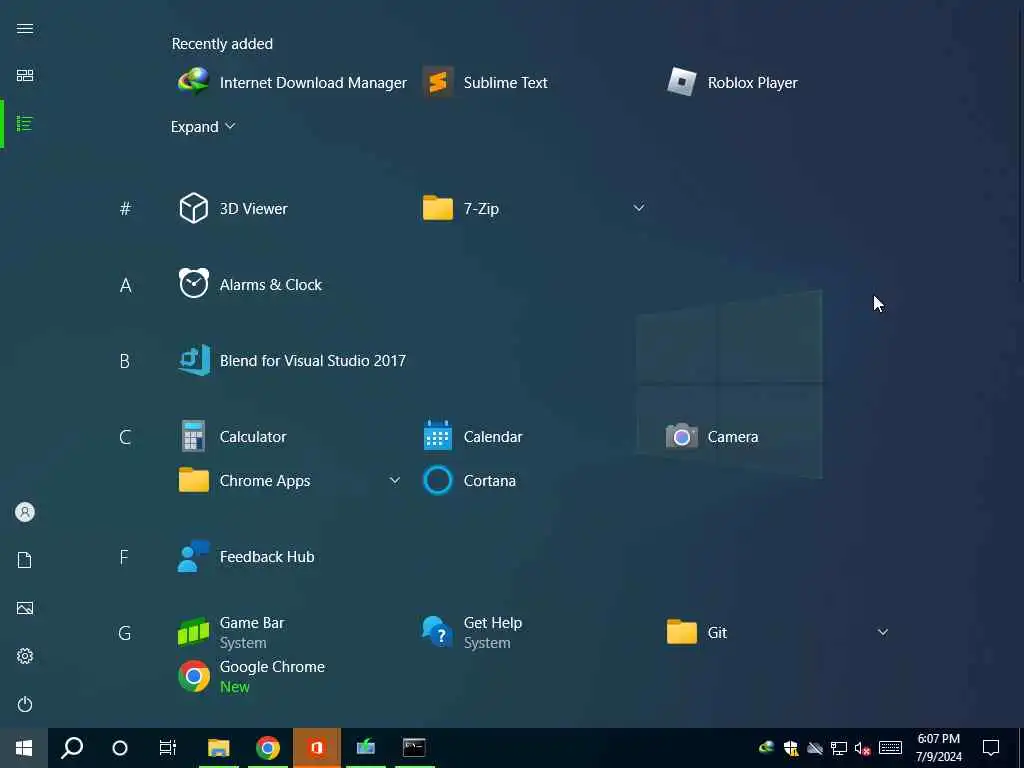Viewport: 1024px width, 768px height.
Task: Open Get Help app
Action: pyautogui.click(x=472, y=632)
